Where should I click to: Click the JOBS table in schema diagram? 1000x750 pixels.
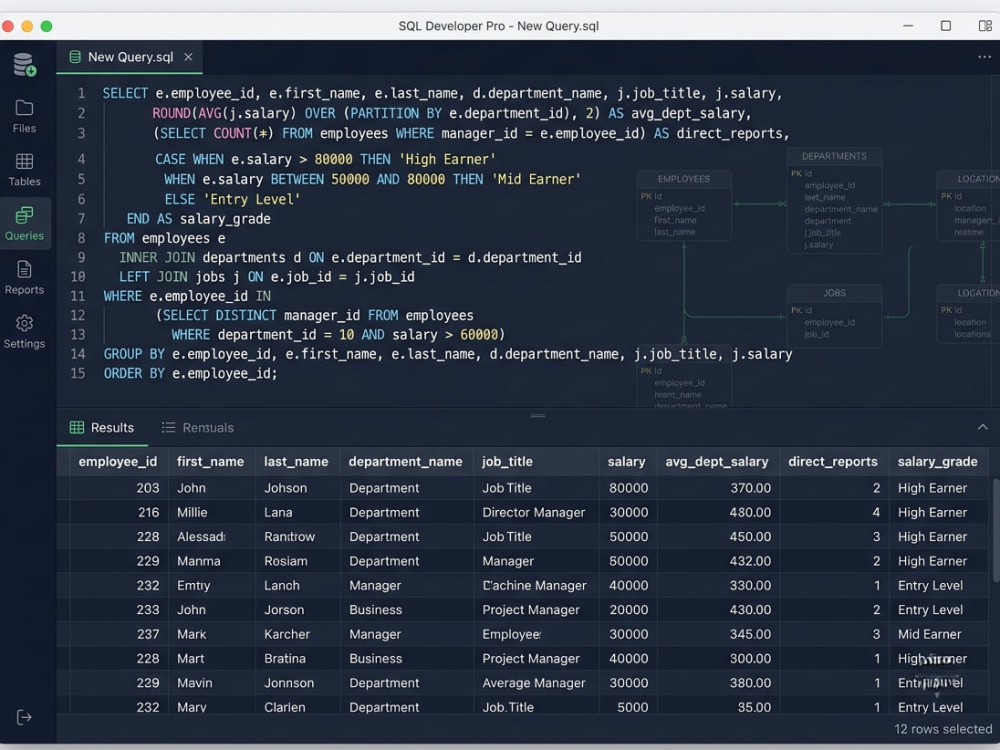[x=834, y=315]
